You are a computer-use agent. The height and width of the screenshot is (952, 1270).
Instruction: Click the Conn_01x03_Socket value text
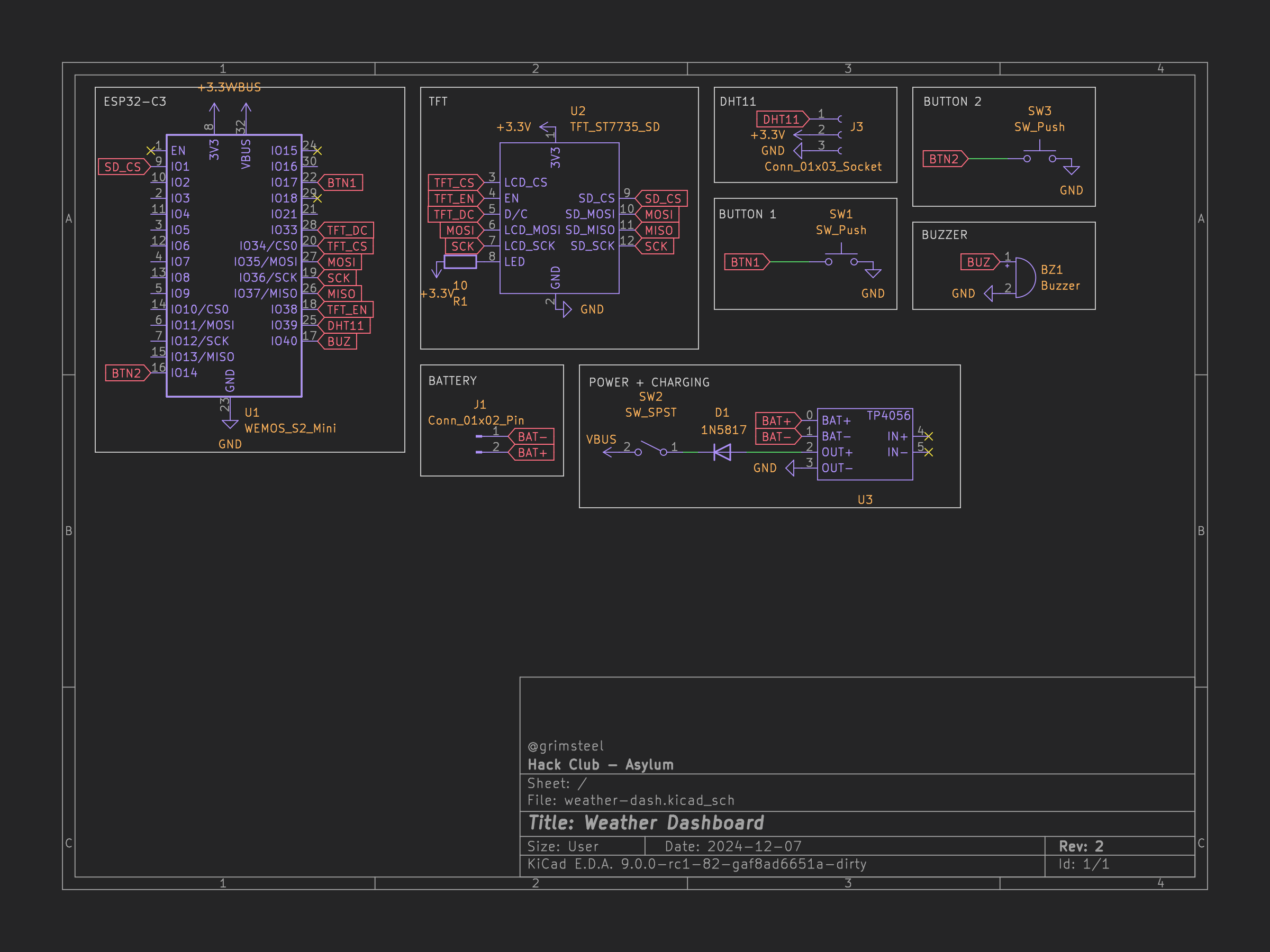pyautogui.click(x=823, y=167)
